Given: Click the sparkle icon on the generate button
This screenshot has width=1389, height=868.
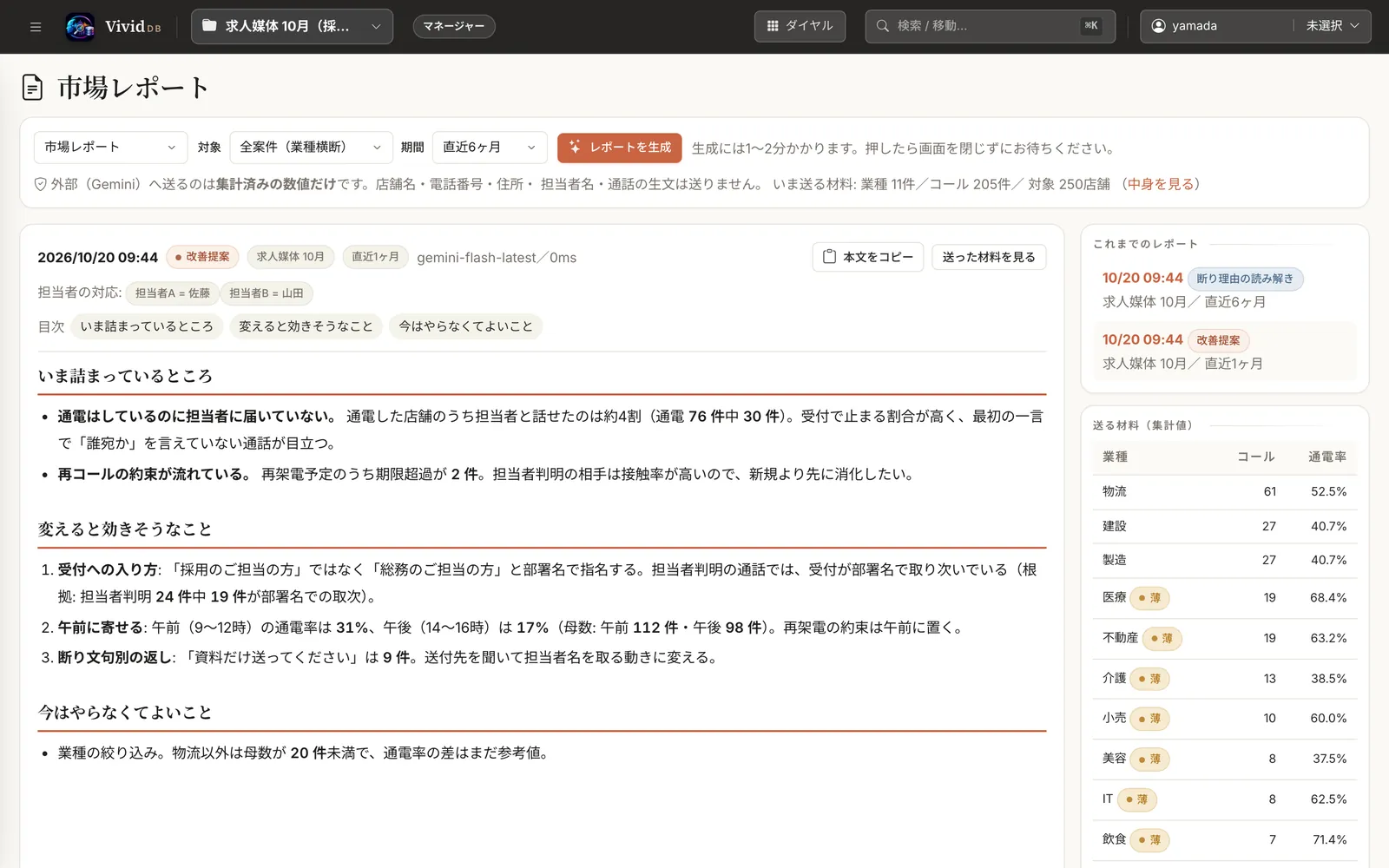Looking at the screenshot, I should point(575,148).
